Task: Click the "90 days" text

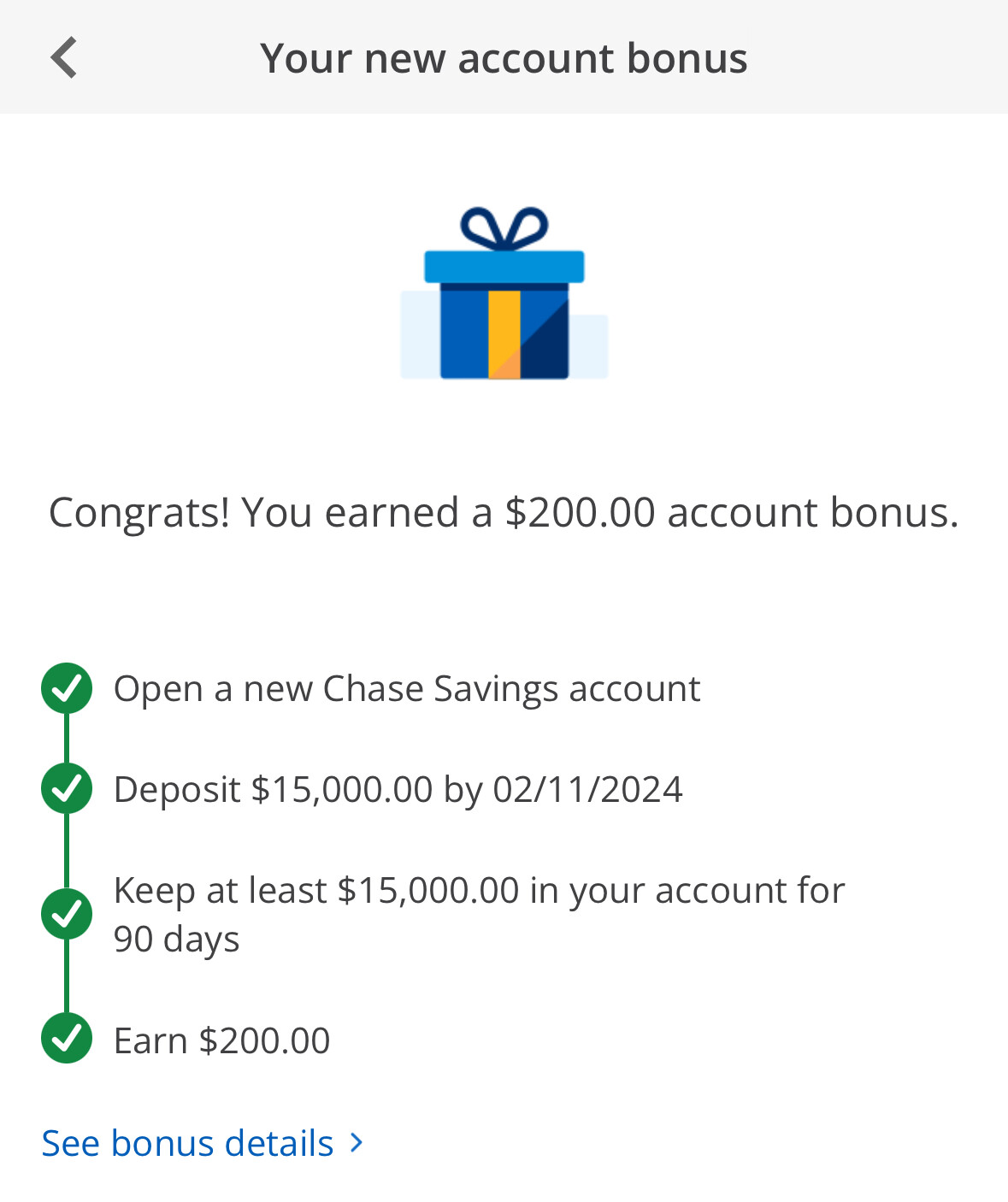Action: (x=176, y=939)
